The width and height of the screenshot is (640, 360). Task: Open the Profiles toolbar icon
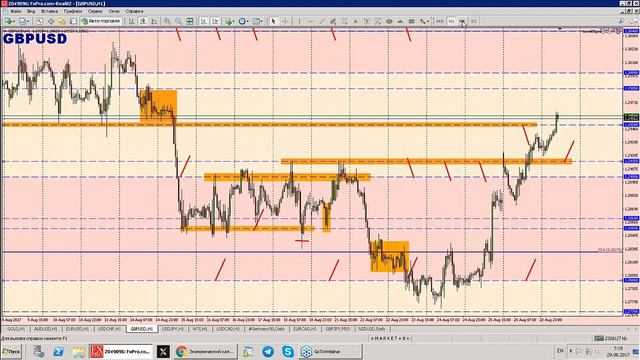[23, 21]
